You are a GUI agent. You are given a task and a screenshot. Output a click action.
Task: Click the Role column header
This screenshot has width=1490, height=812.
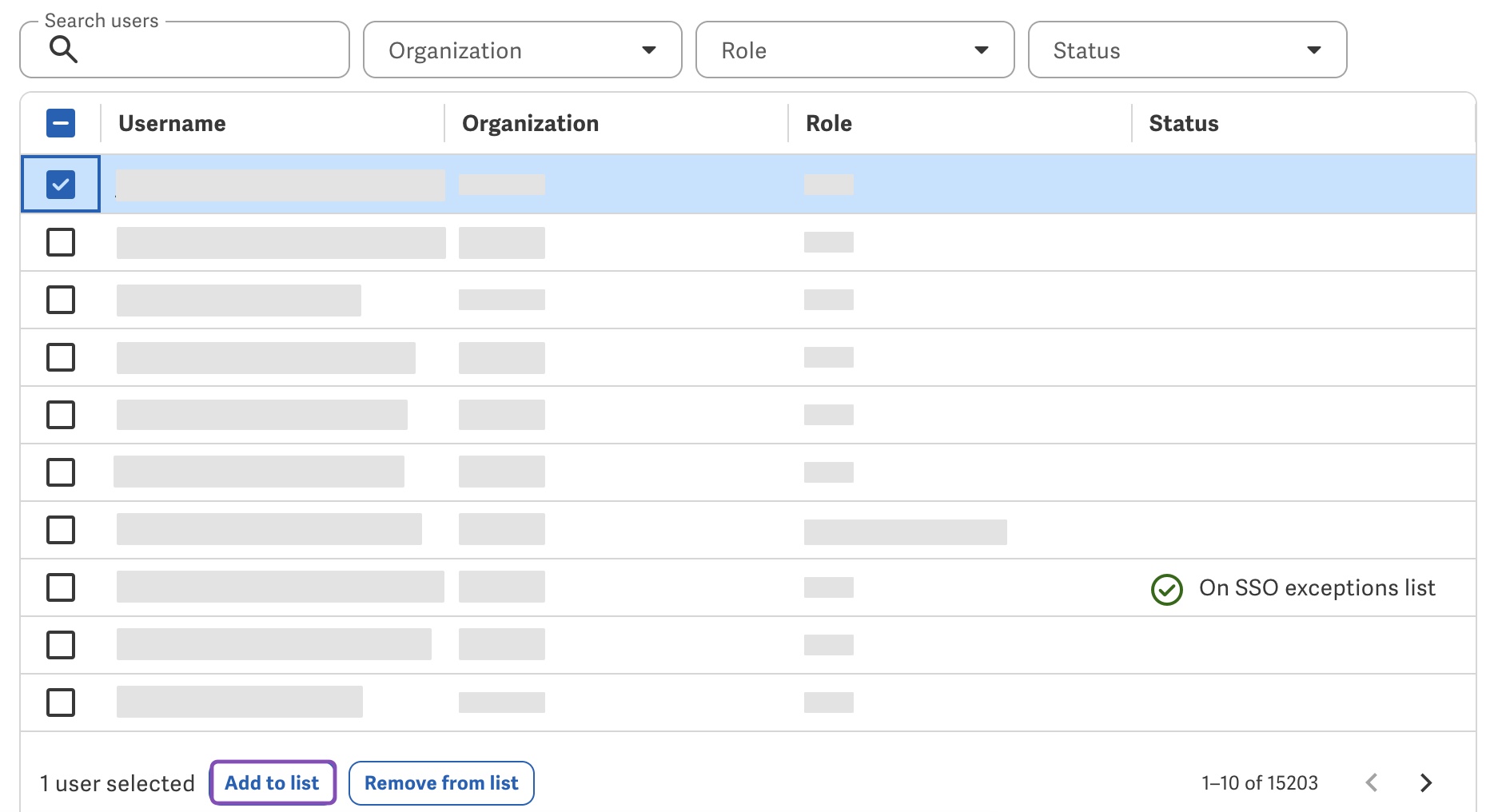(829, 123)
